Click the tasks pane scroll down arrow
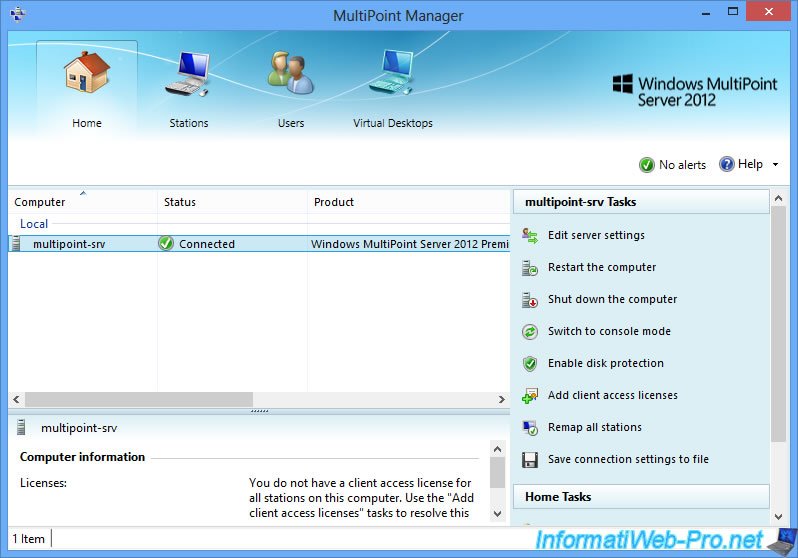The height and width of the screenshot is (558, 798). tap(778, 517)
